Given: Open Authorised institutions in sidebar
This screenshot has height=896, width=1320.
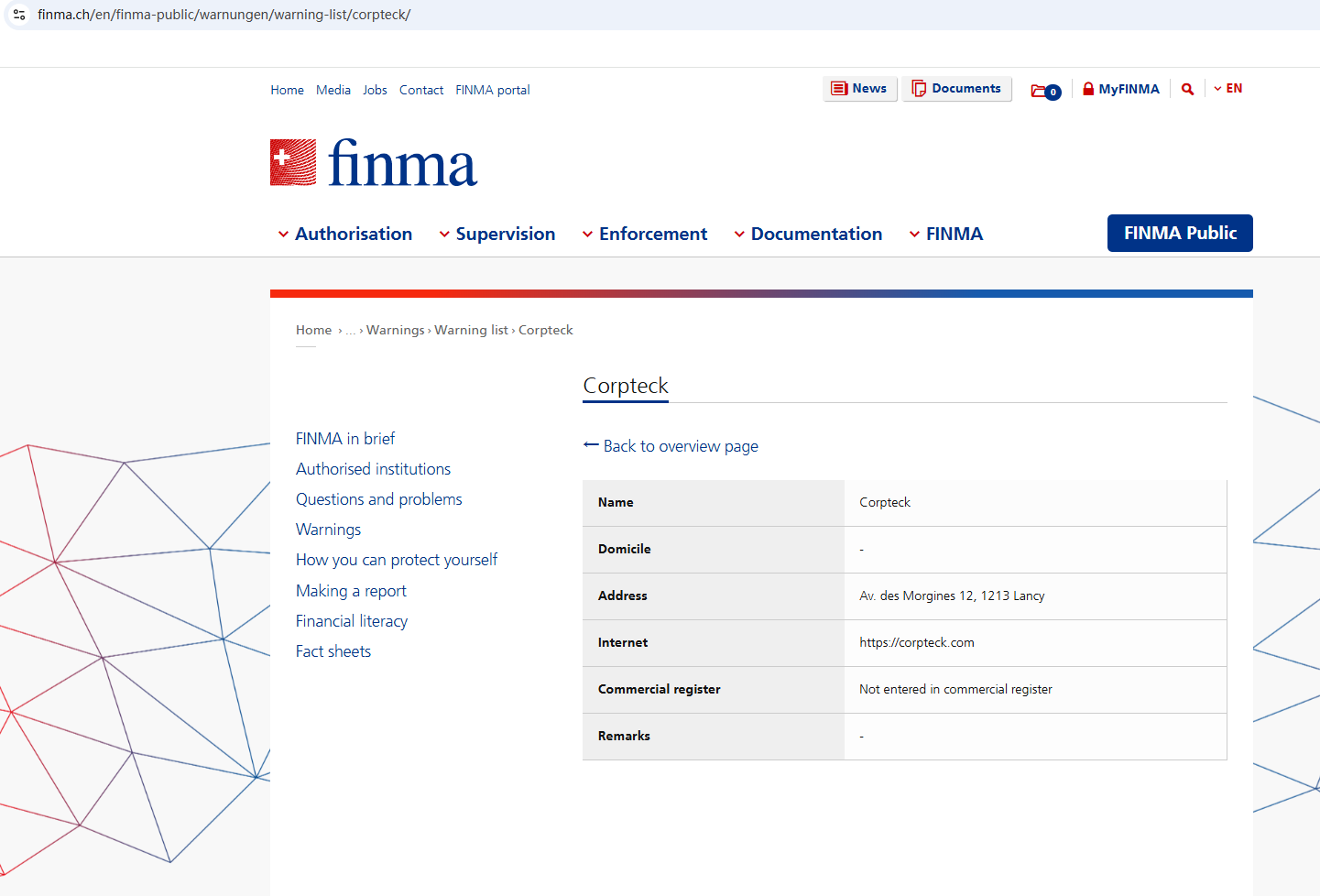Looking at the screenshot, I should coord(373,469).
